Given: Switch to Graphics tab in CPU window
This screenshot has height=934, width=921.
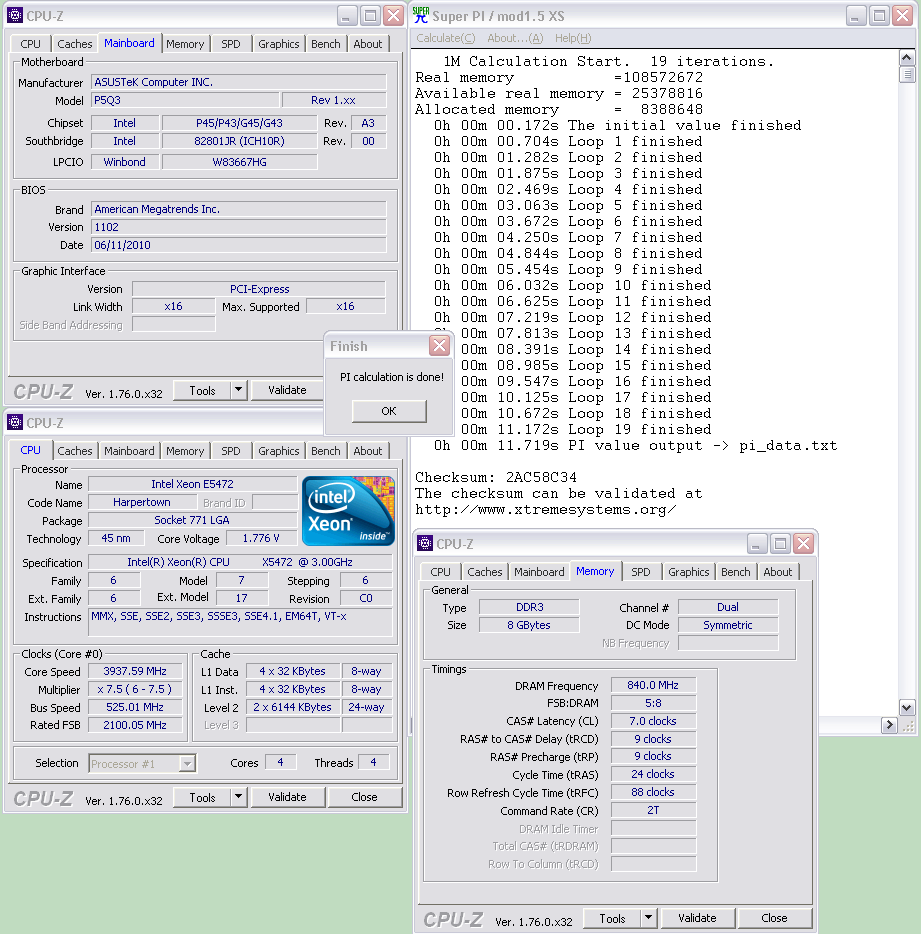Looking at the screenshot, I should pyautogui.click(x=278, y=450).
